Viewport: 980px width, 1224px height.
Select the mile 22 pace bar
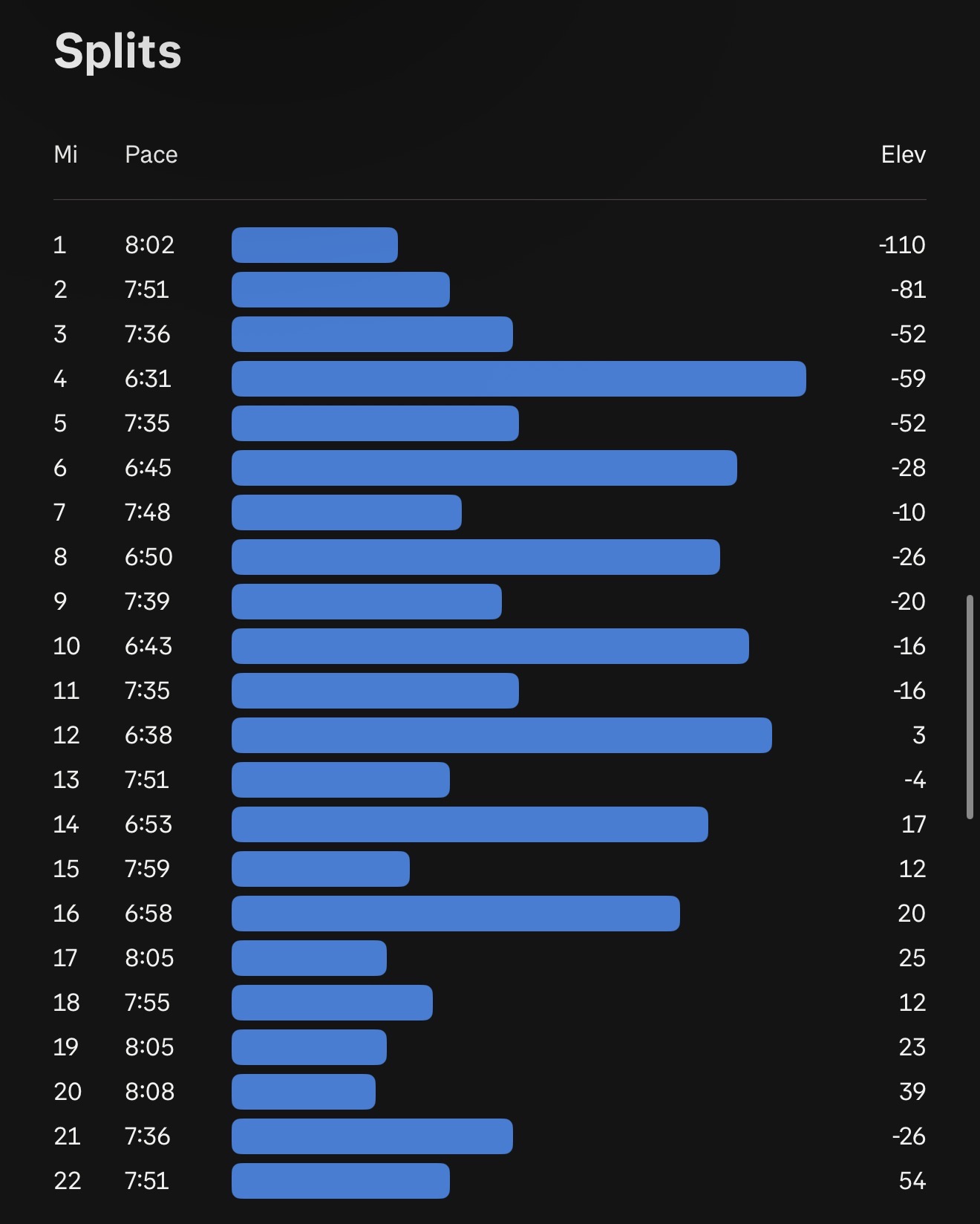coord(340,1181)
